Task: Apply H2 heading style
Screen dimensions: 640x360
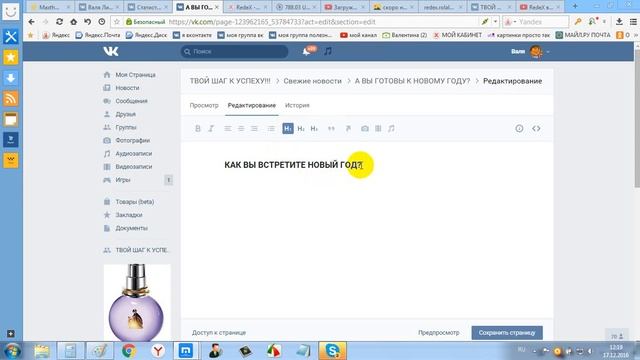Action: pos(301,129)
